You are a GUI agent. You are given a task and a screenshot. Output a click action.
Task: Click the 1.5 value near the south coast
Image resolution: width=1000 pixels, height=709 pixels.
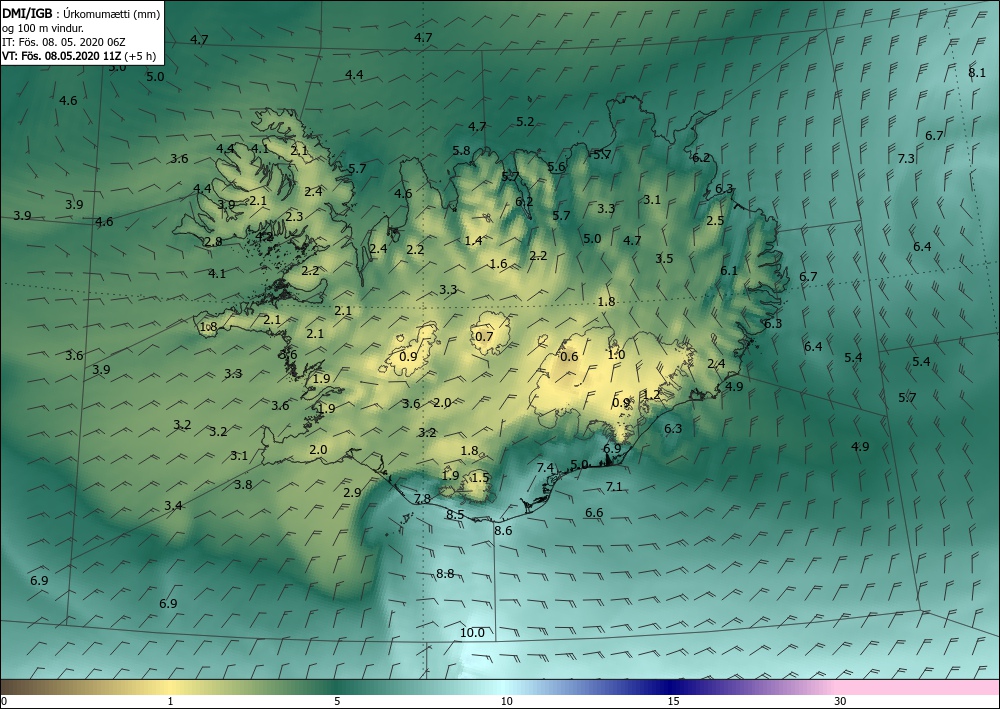pos(480,477)
